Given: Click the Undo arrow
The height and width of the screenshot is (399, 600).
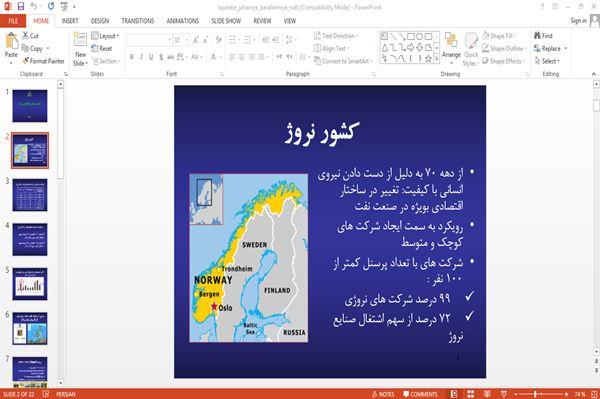Looking at the screenshot, I should 34,7.
